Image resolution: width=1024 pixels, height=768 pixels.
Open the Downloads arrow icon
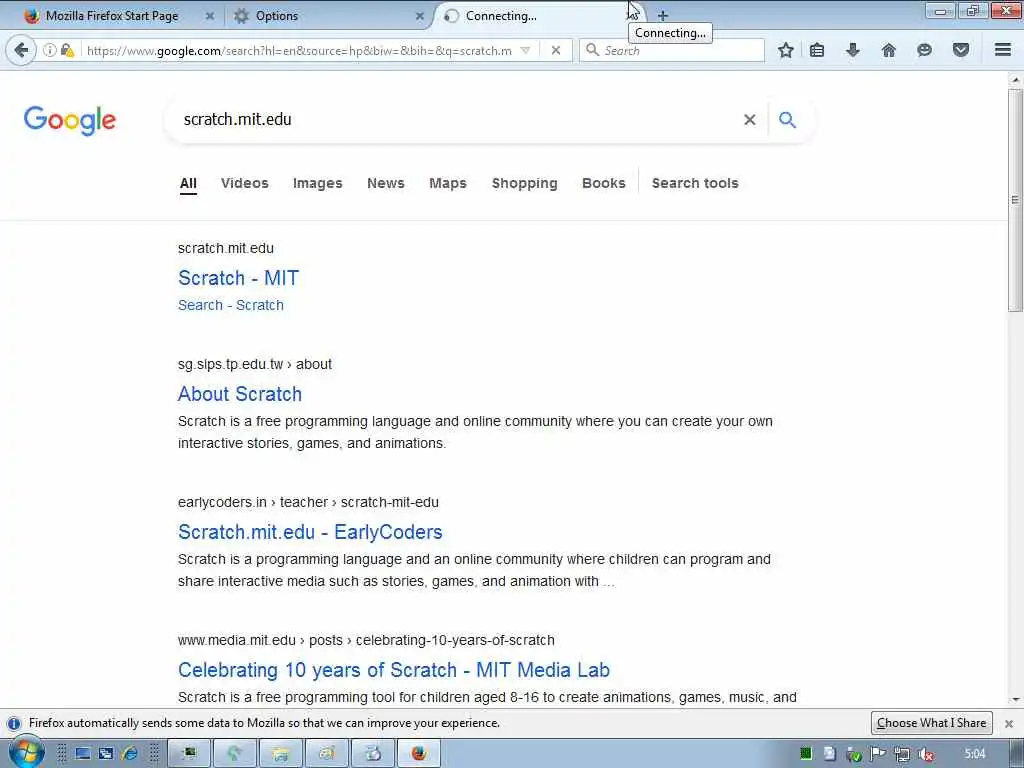pyautogui.click(x=852, y=50)
